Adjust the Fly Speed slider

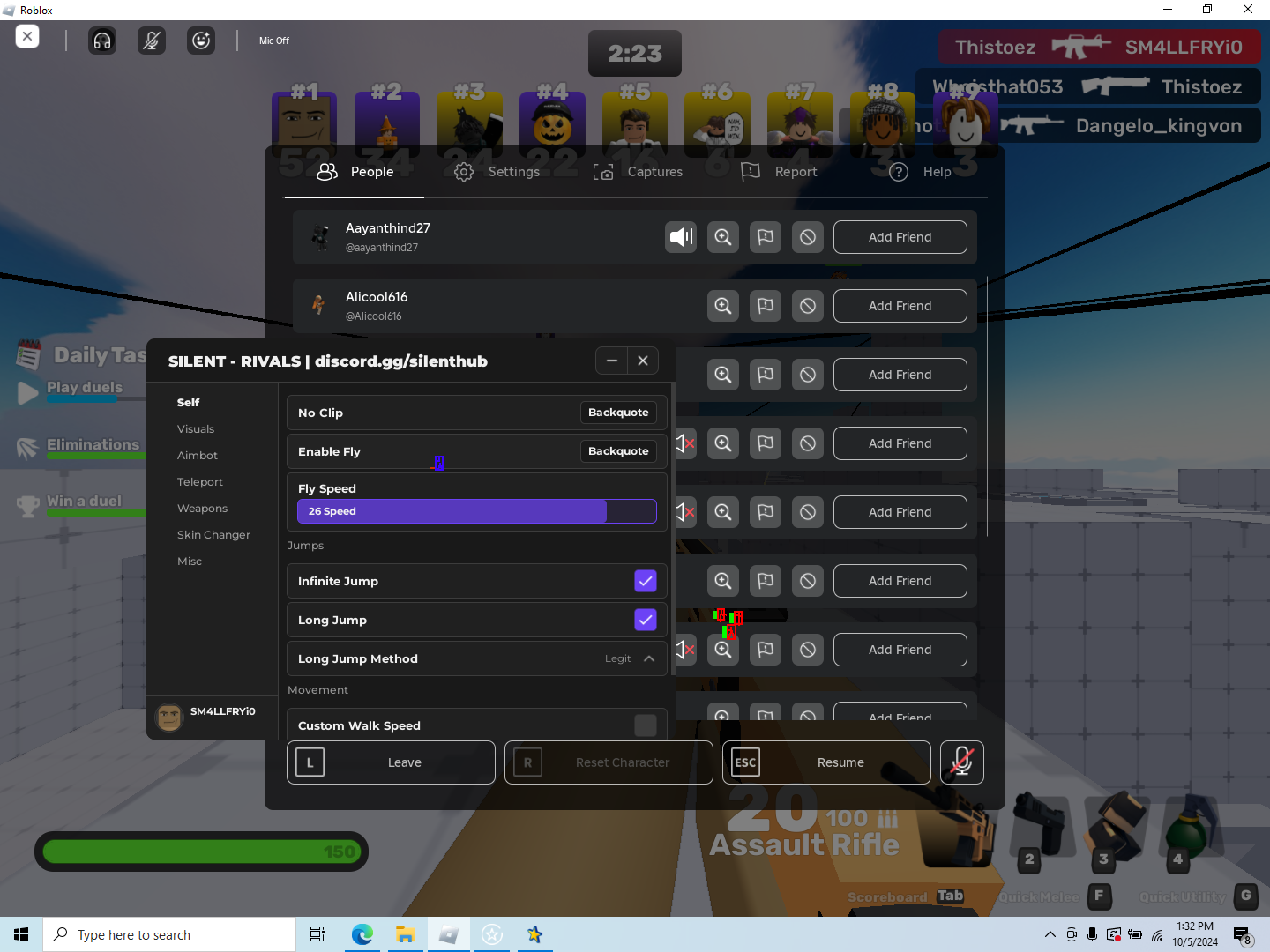[x=477, y=511]
